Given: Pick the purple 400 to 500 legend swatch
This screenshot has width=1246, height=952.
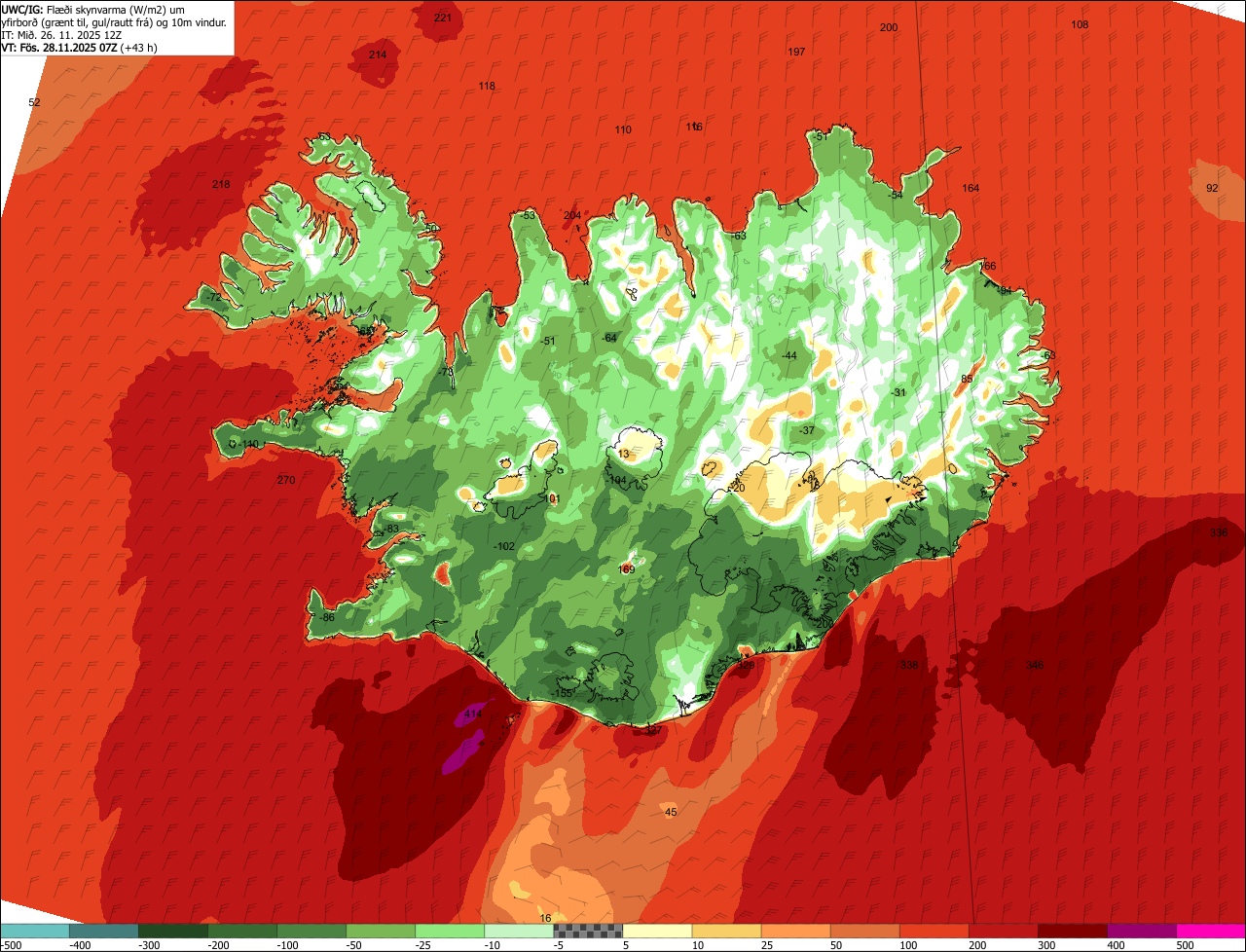Looking at the screenshot, I should click(1140, 931).
